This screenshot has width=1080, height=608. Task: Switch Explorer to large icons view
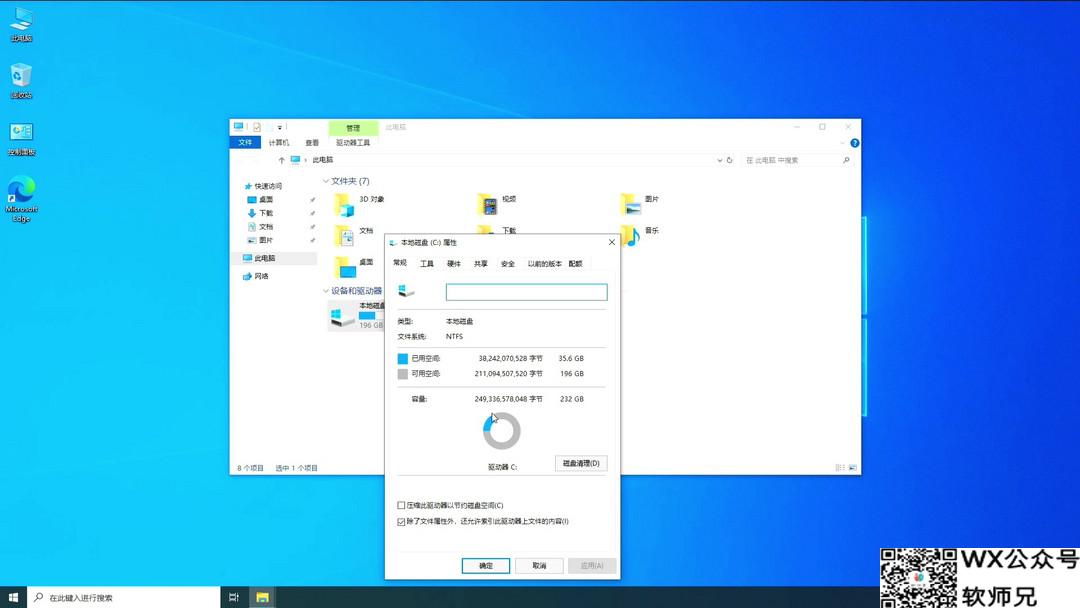(x=852, y=468)
